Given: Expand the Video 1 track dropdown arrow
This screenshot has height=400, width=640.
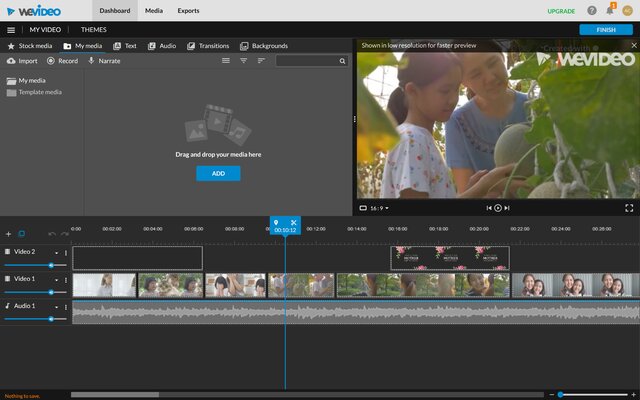Looking at the screenshot, I should click(x=56, y=280).
